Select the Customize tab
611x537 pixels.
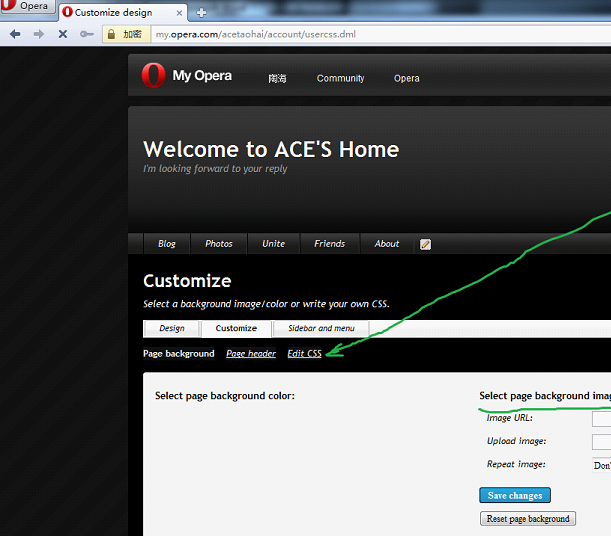(236, 329)
